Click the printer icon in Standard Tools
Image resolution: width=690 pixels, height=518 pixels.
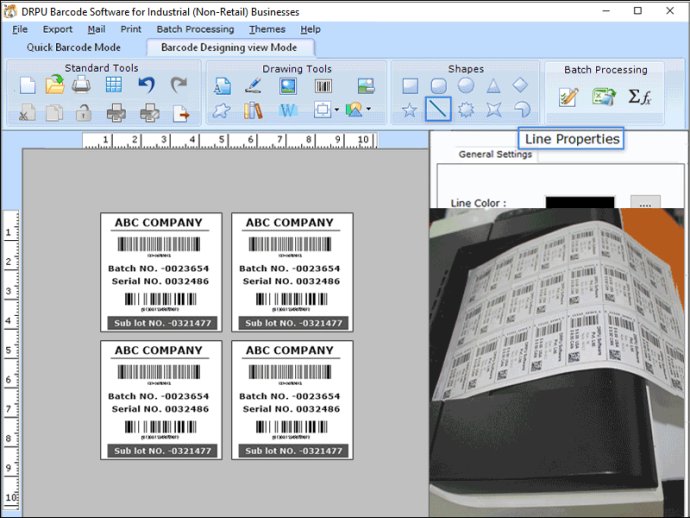click(x=81, y=84)
